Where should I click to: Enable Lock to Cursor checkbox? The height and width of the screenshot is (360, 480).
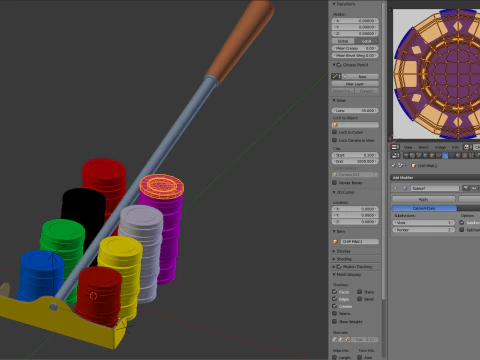point(335,132)
